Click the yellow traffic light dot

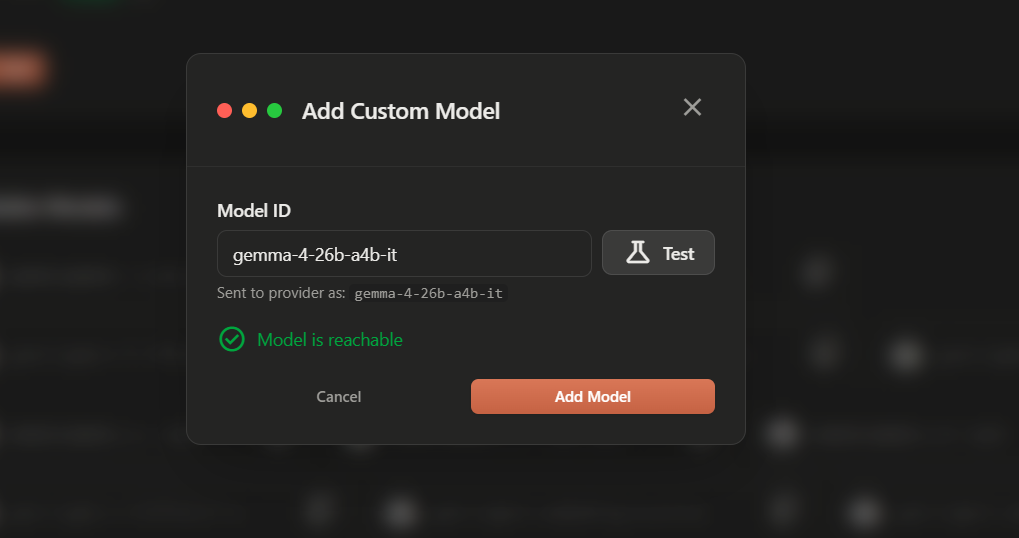click(250, 111)
